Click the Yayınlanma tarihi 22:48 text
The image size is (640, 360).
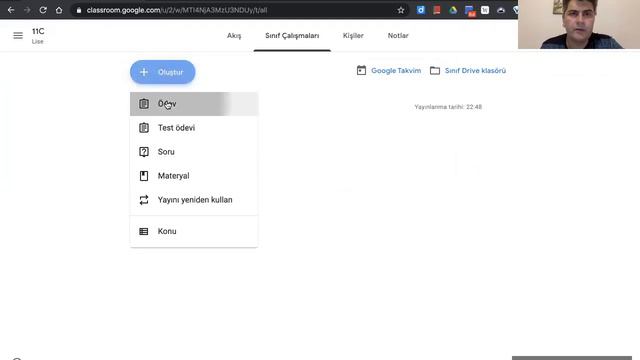click(448, 107)
